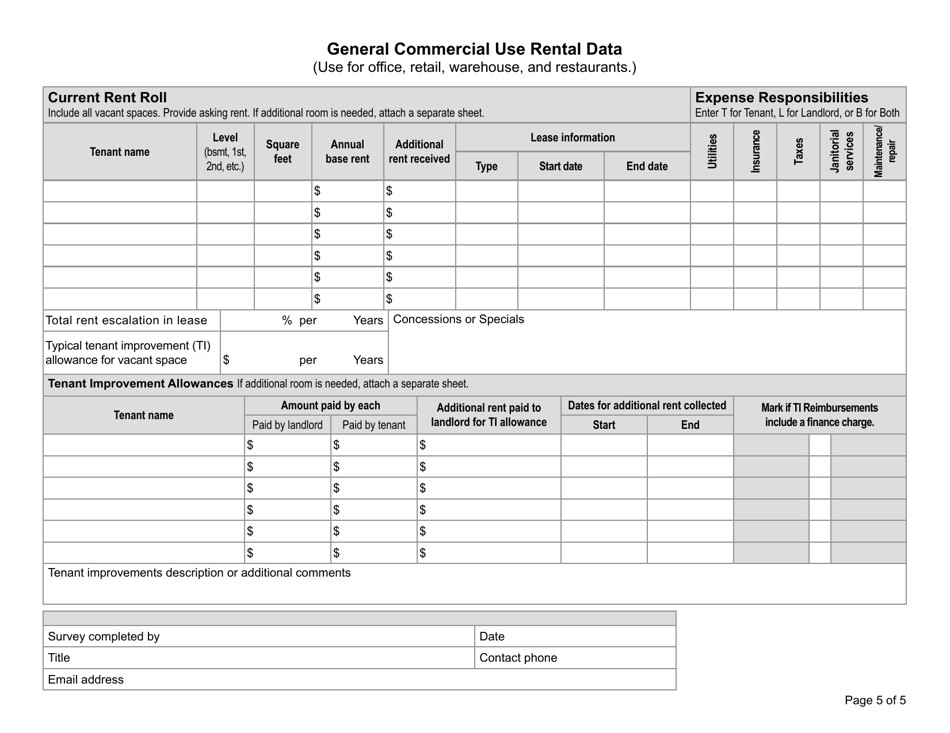This screenshot has width=950, height=733.
Task: Select the lease Type cell, first row
Action: pos(487,189)
